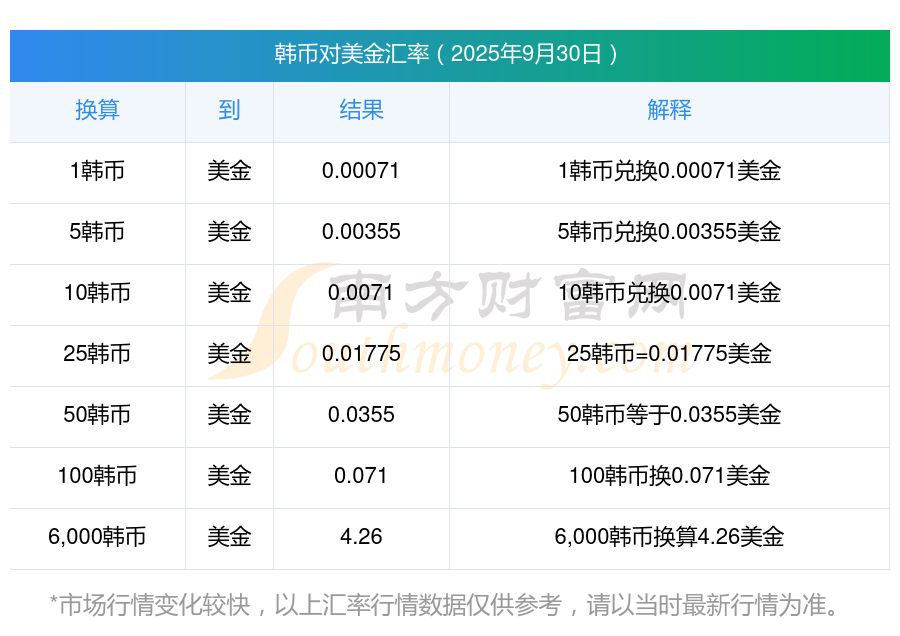
Task: Select the 10韩币 conversion cell
Action: [97, 293]
